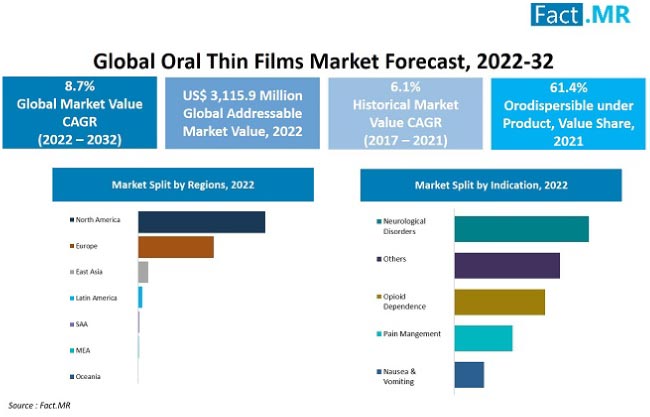The image size is (650, 417).
Task: Click the Oceania legend swatch
Action: click(x=72, y=377)
